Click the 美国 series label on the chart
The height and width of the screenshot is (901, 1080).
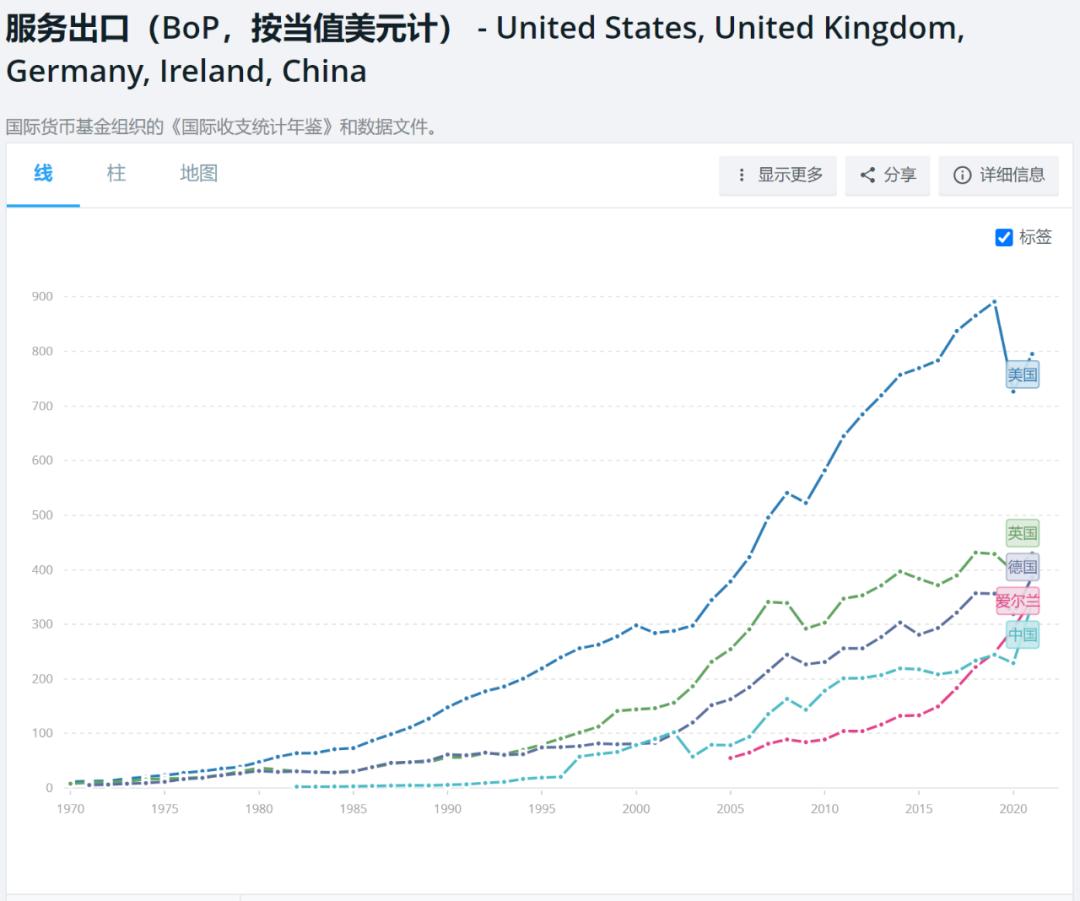[1023, 373]
